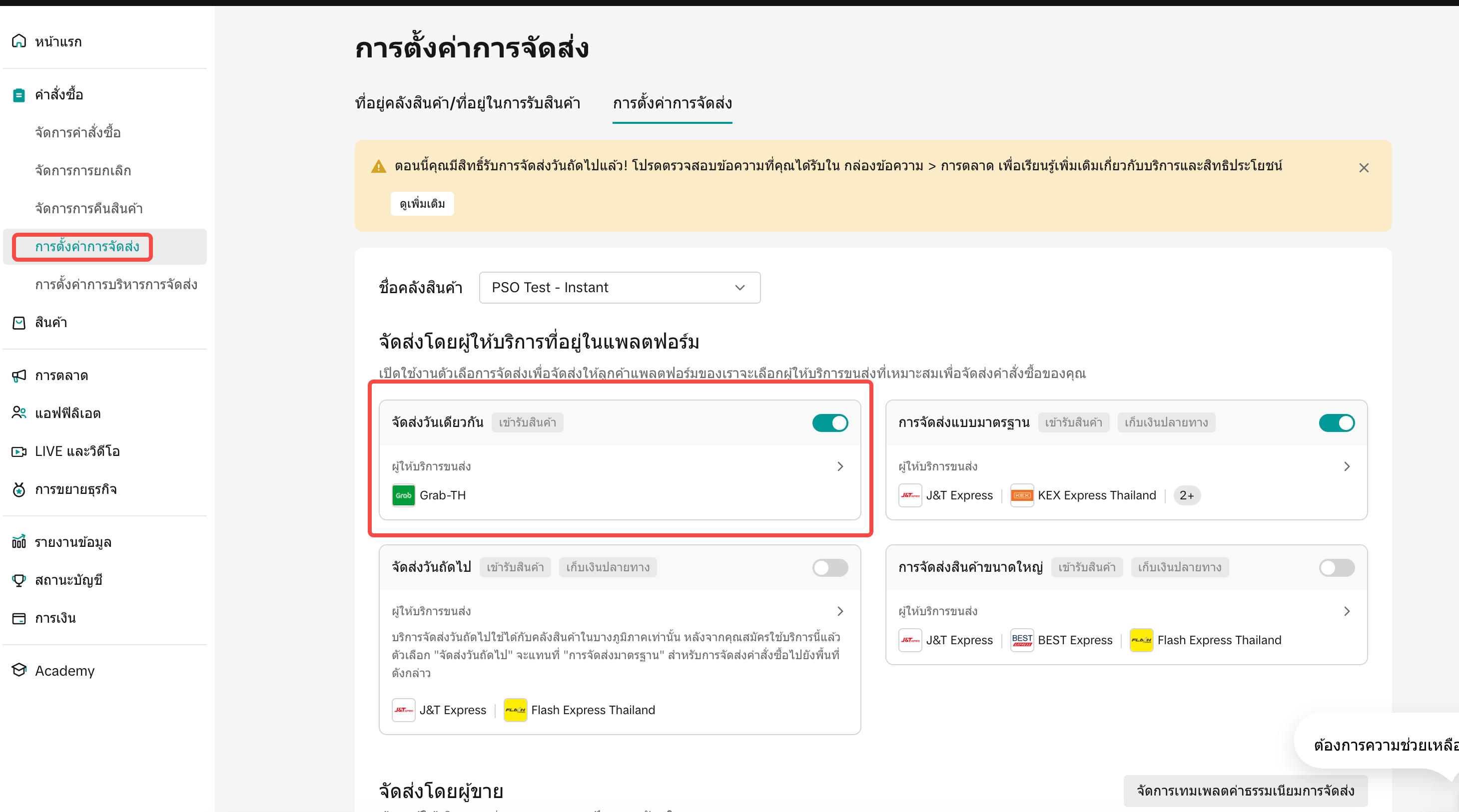Image resolution: width=1459 pixels, height=812 pixels.
Task: Click the home icon beside หน้าแรก
Action: [18, 41]
